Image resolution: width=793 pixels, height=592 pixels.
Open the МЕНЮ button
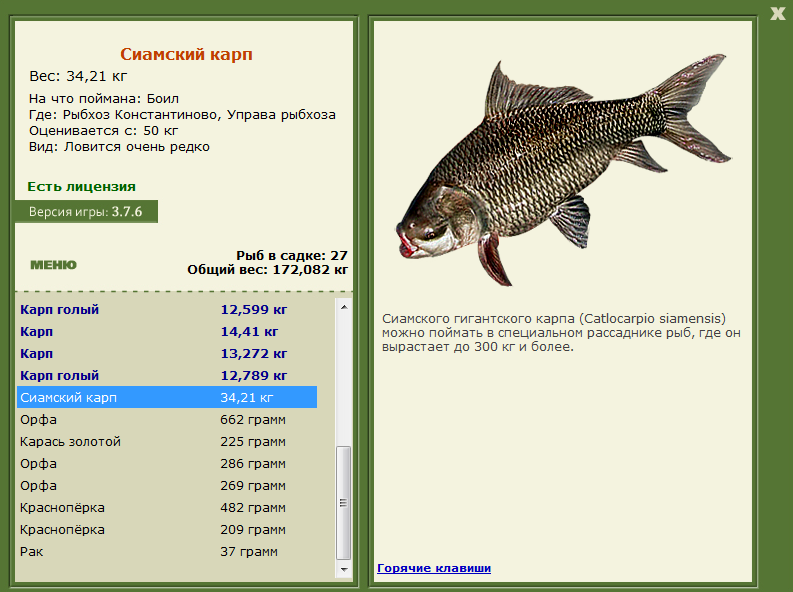[54, 265]
